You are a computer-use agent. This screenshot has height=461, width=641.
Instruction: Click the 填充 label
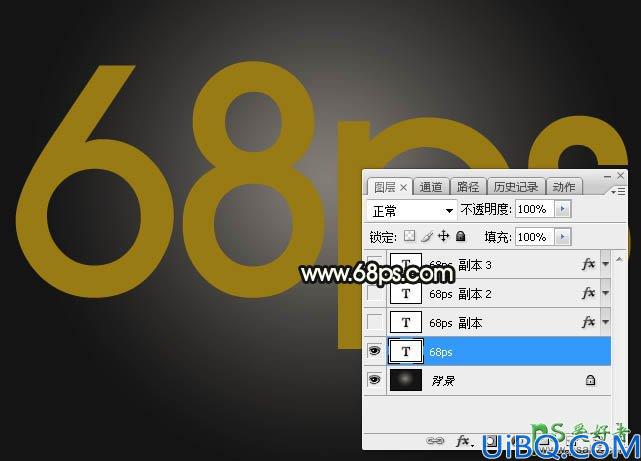click(498, 237)
